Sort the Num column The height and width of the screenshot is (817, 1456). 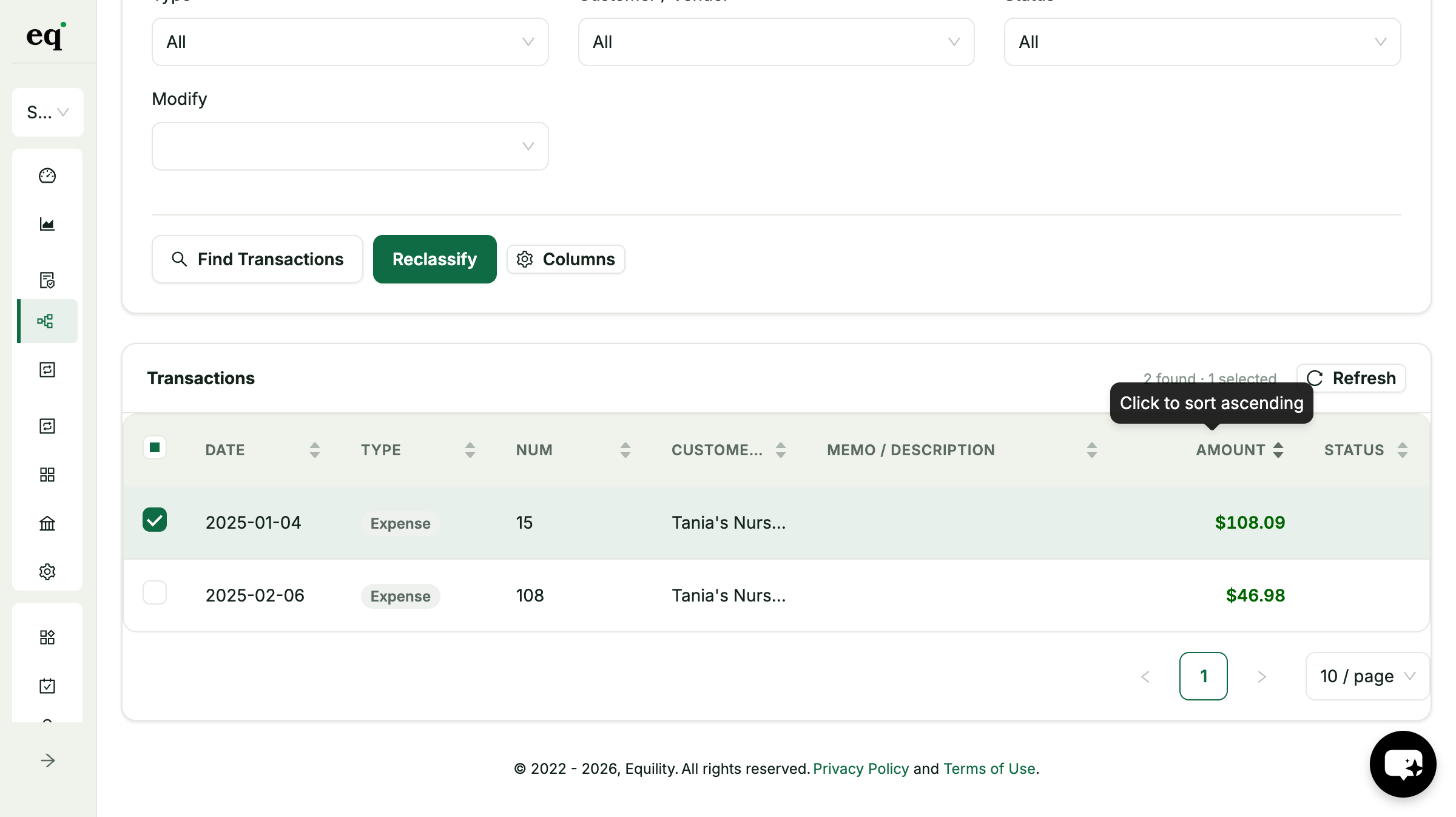(x=625, y=450)
